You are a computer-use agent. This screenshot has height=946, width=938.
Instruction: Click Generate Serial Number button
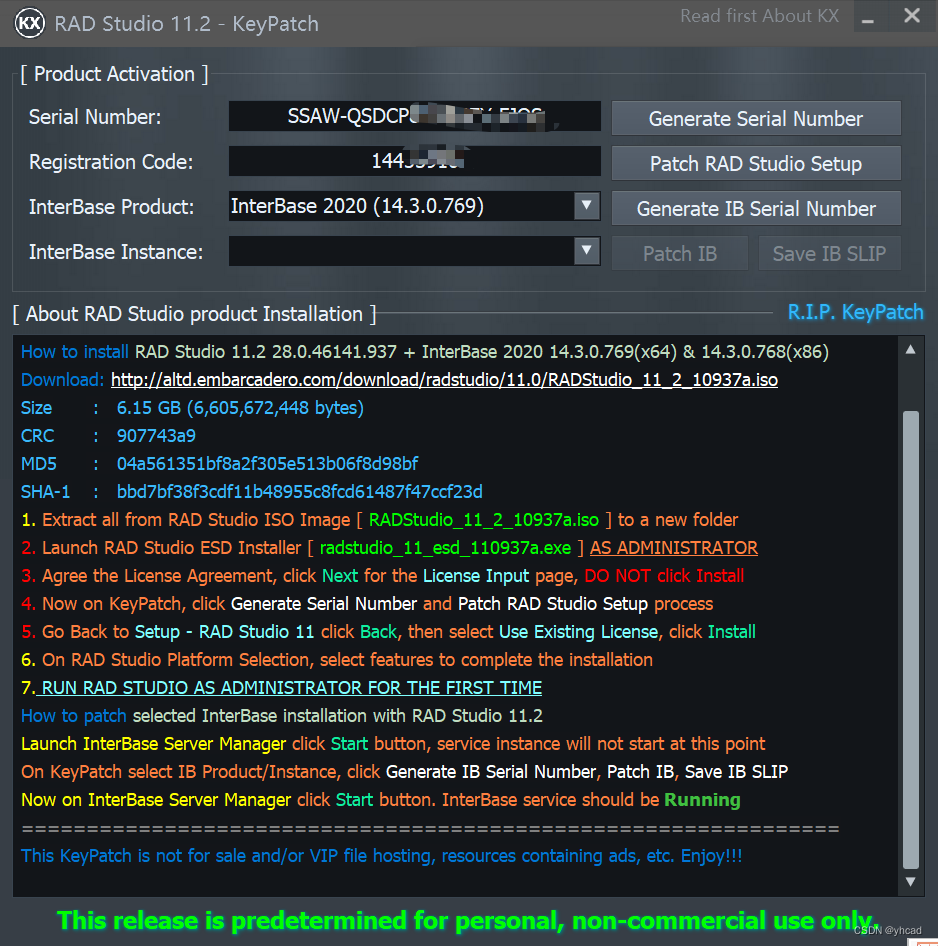coord(756,119)
